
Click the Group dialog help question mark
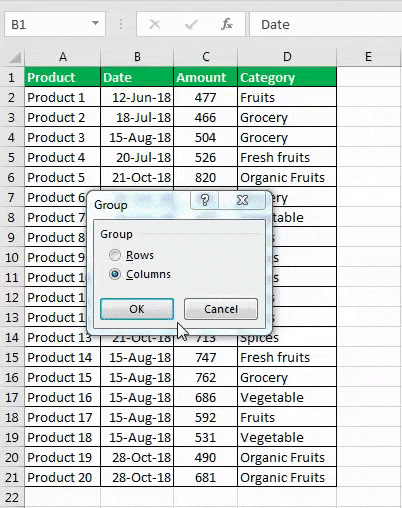coord(205,200)
